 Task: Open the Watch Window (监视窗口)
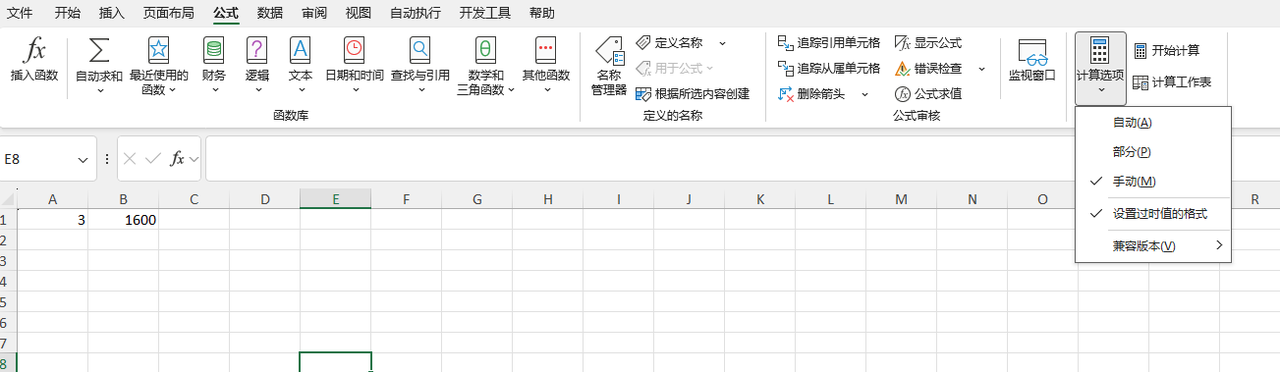pyautogui.click(x=1032, y=61)
